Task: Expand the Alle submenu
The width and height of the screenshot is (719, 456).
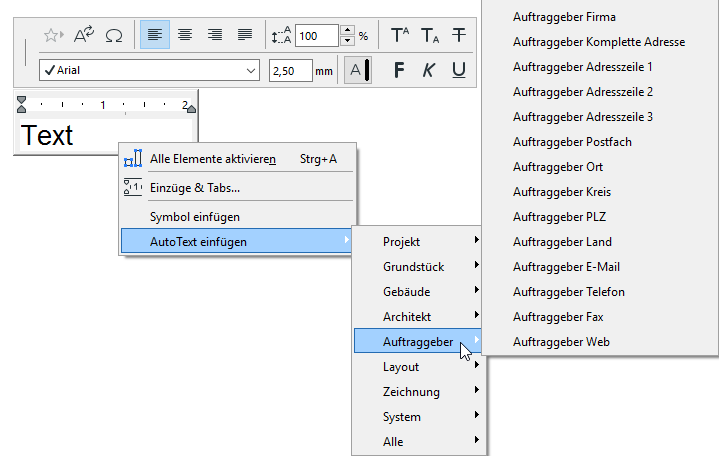Action: coord(419,441)
